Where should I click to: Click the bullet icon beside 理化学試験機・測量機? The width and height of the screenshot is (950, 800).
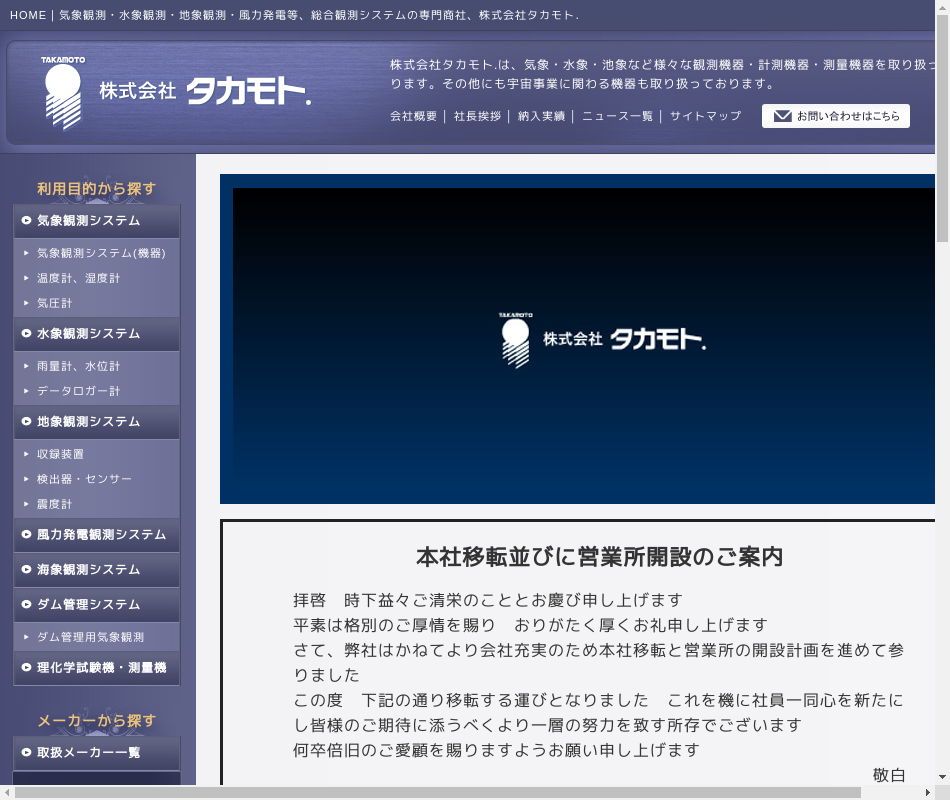click(x=26, y=667)
